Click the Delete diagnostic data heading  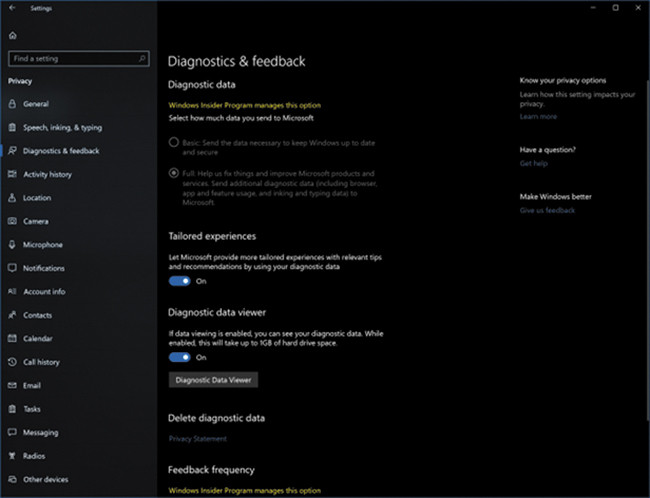click(x=216, y=418)
